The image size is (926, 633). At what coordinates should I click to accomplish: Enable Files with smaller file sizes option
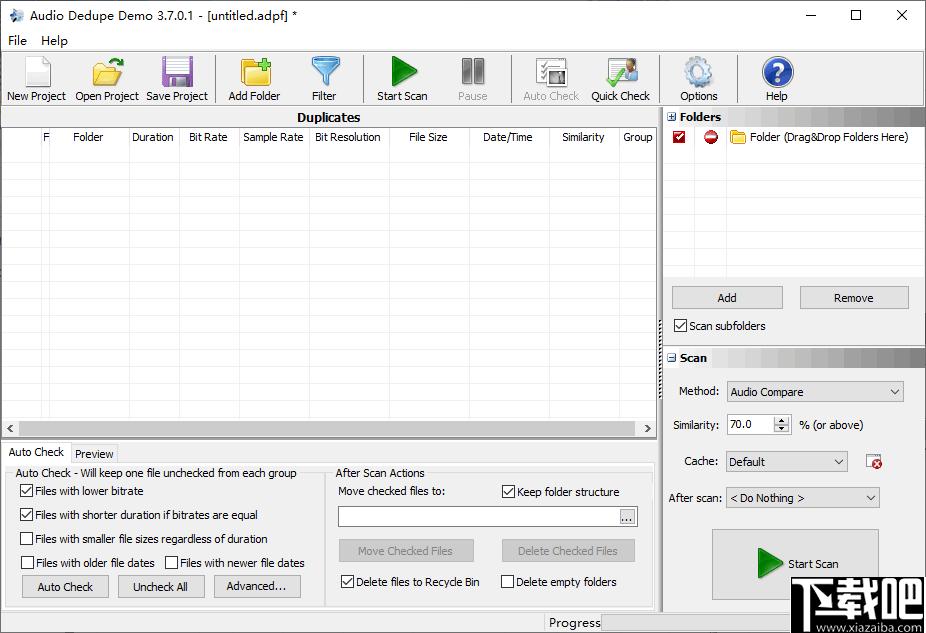click(x=26, y=539)
